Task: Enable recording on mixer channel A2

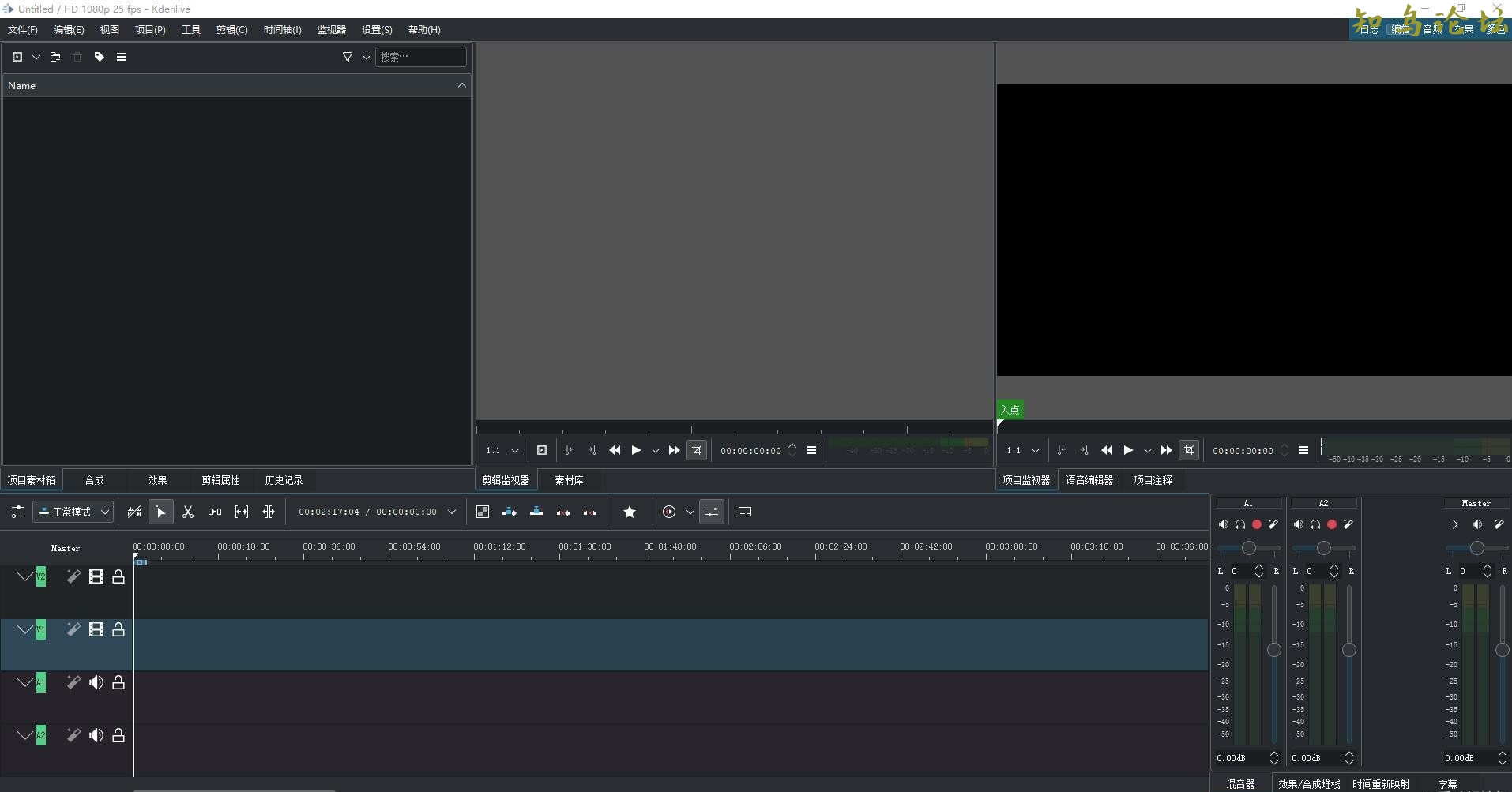Action: pos(1332,524)
